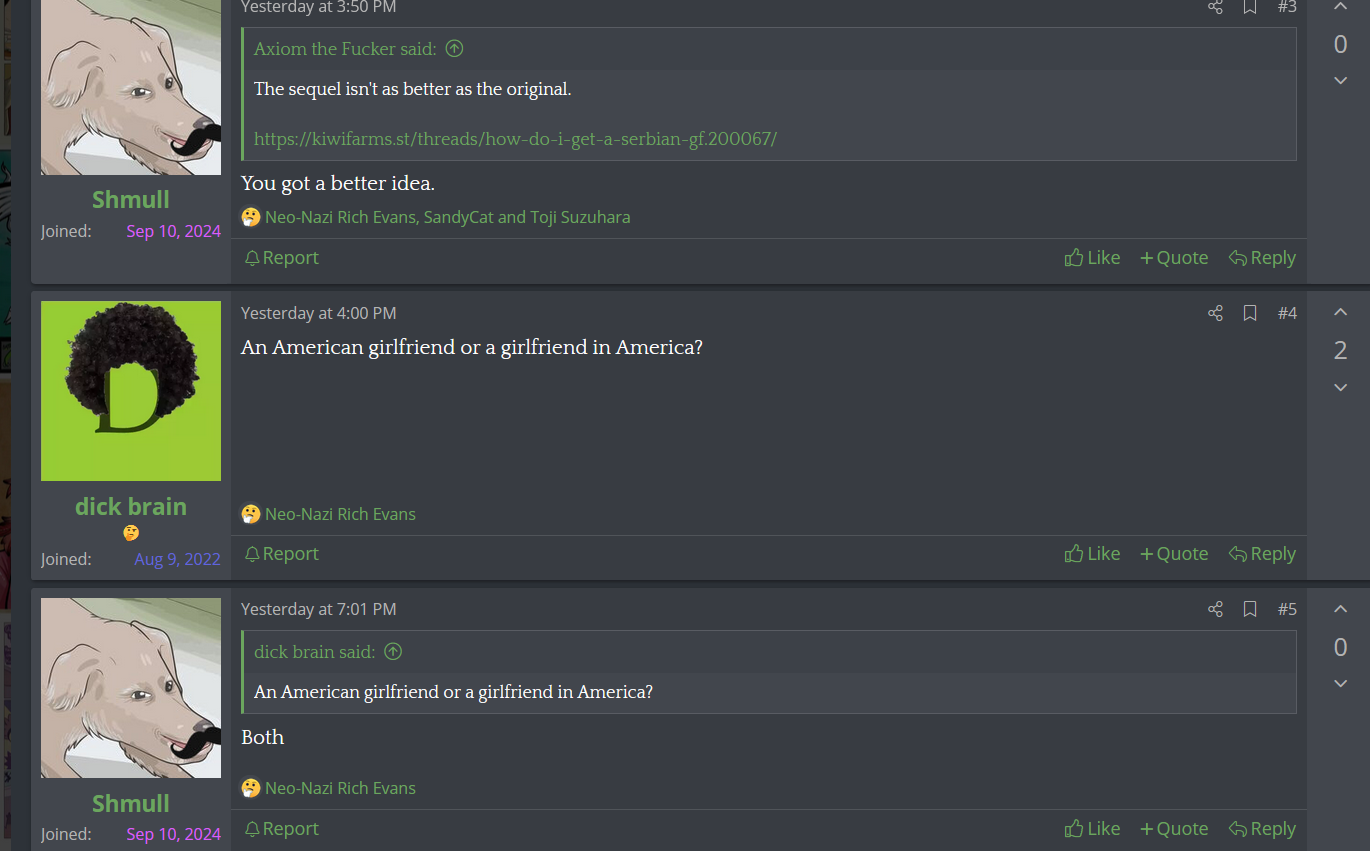This screenshot has height=851, width=1370.
Task: Open dick brain's user profile name
Action: click(x=131, y=507)
